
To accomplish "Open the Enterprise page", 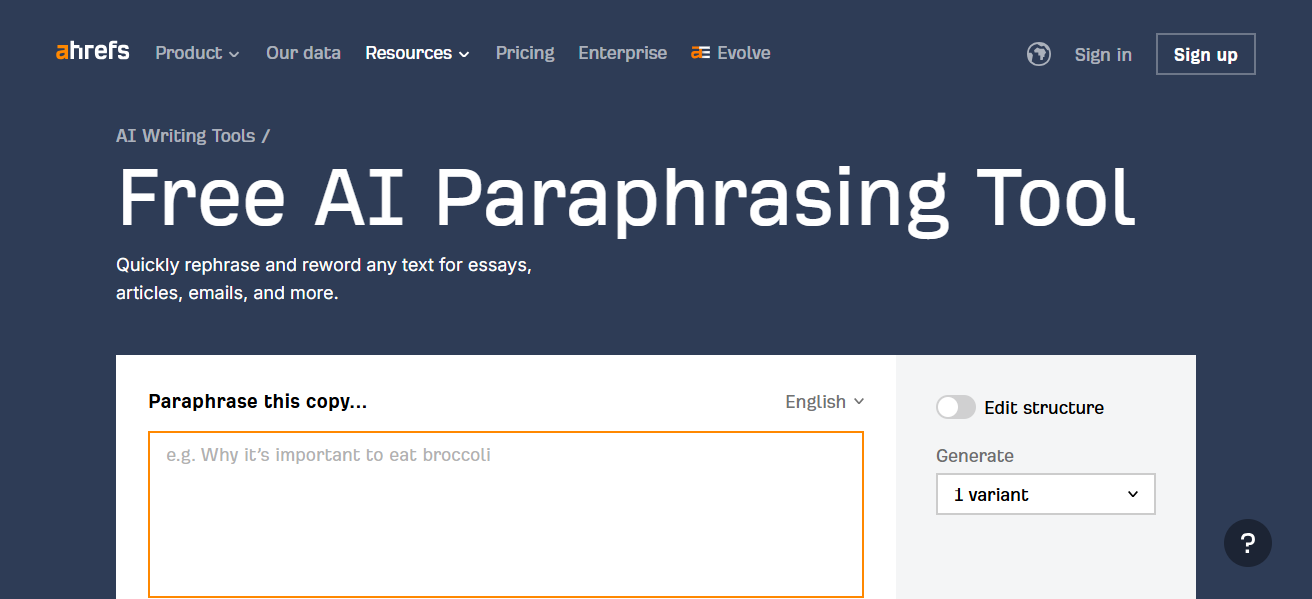I will point(622,53).
